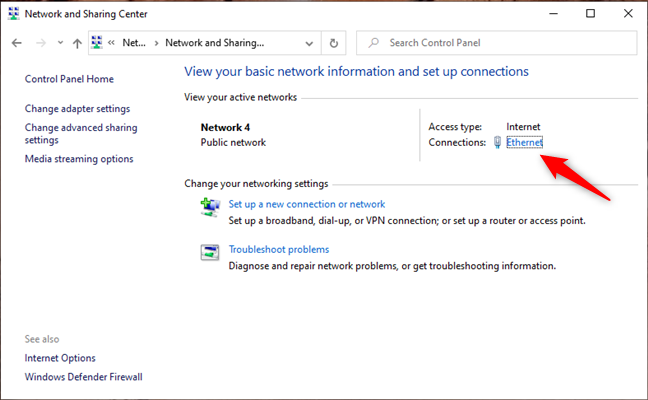
Task: Click the Back navigation arrow
Action: (17, 44)
